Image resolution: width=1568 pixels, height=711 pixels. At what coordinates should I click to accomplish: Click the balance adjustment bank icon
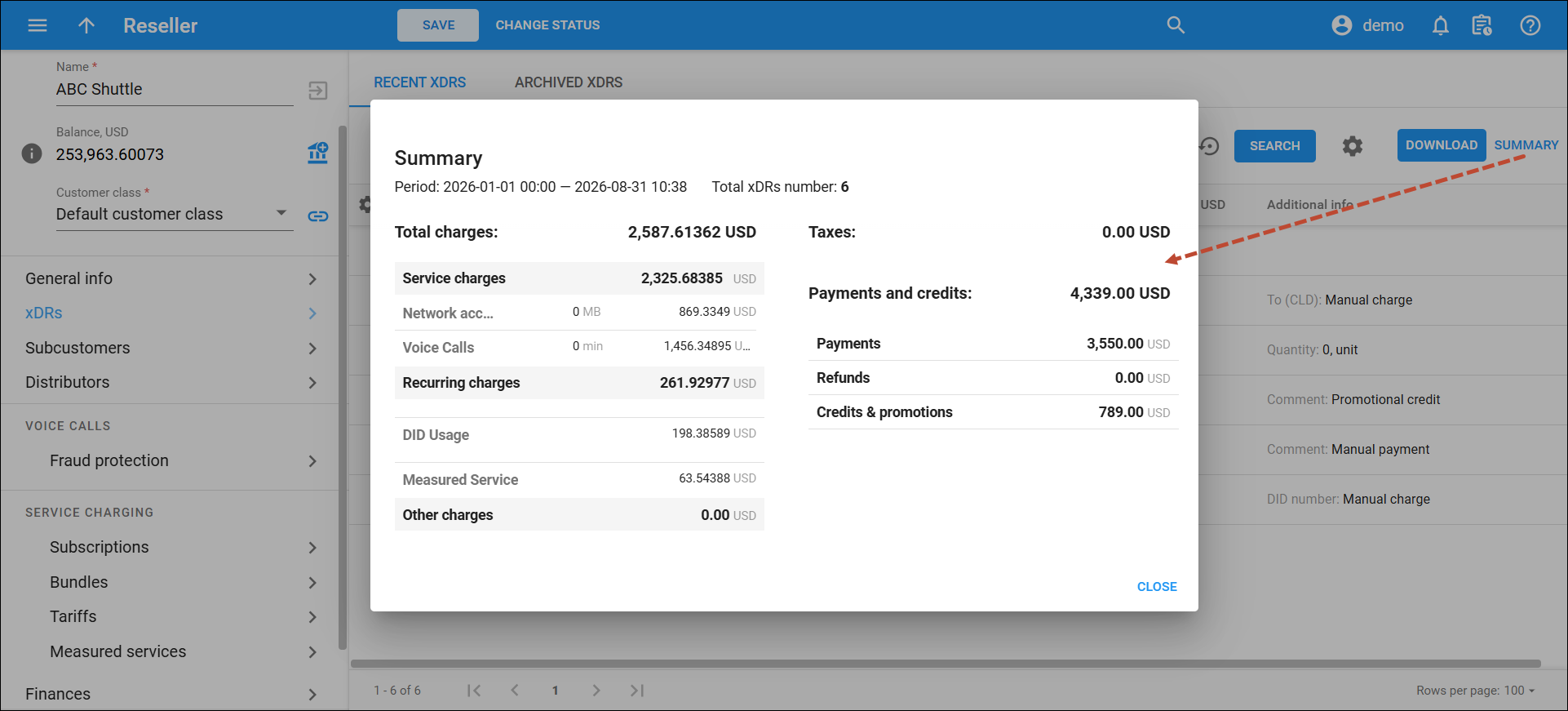(318, 153)
